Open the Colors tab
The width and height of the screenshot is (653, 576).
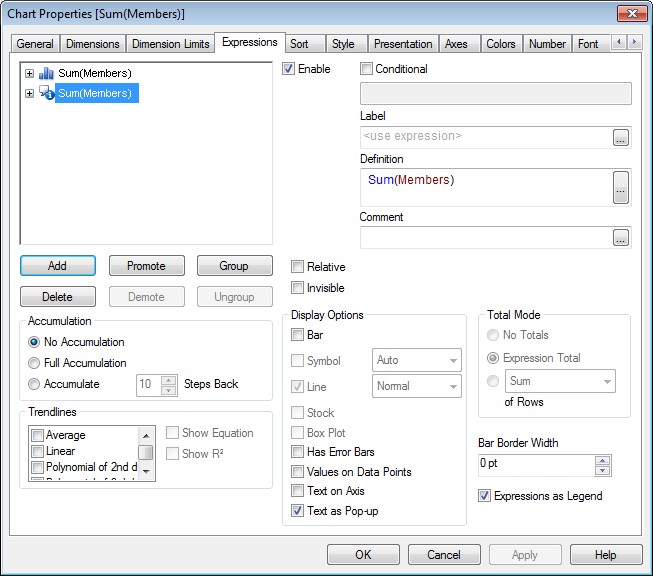pyautogui.click(x=501, y=44)
